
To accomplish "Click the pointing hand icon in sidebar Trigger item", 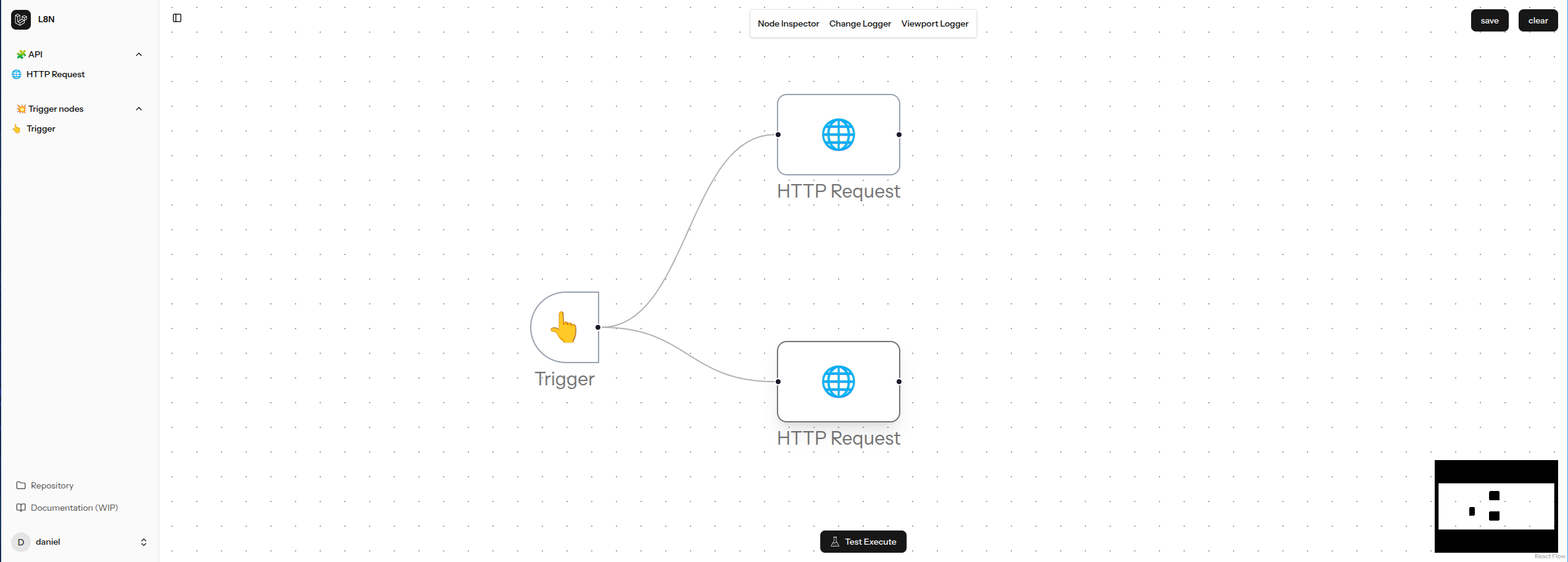I will [17, 128].
